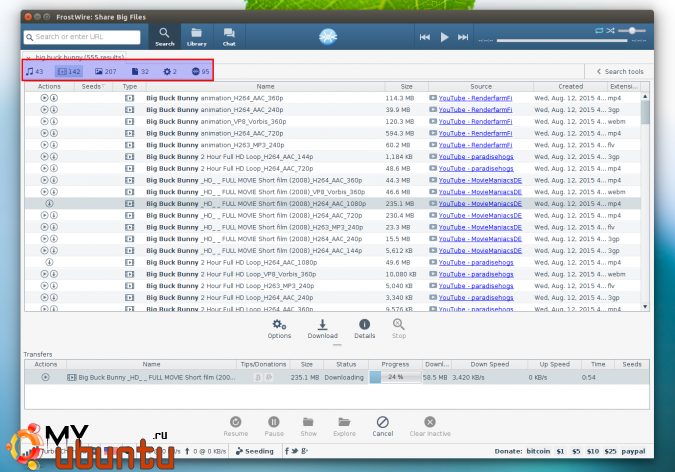Image resolution: width=675 pixels, height=472 pixels.
Task: Click the Resume transfer button
Action: [x=235, y=426]
